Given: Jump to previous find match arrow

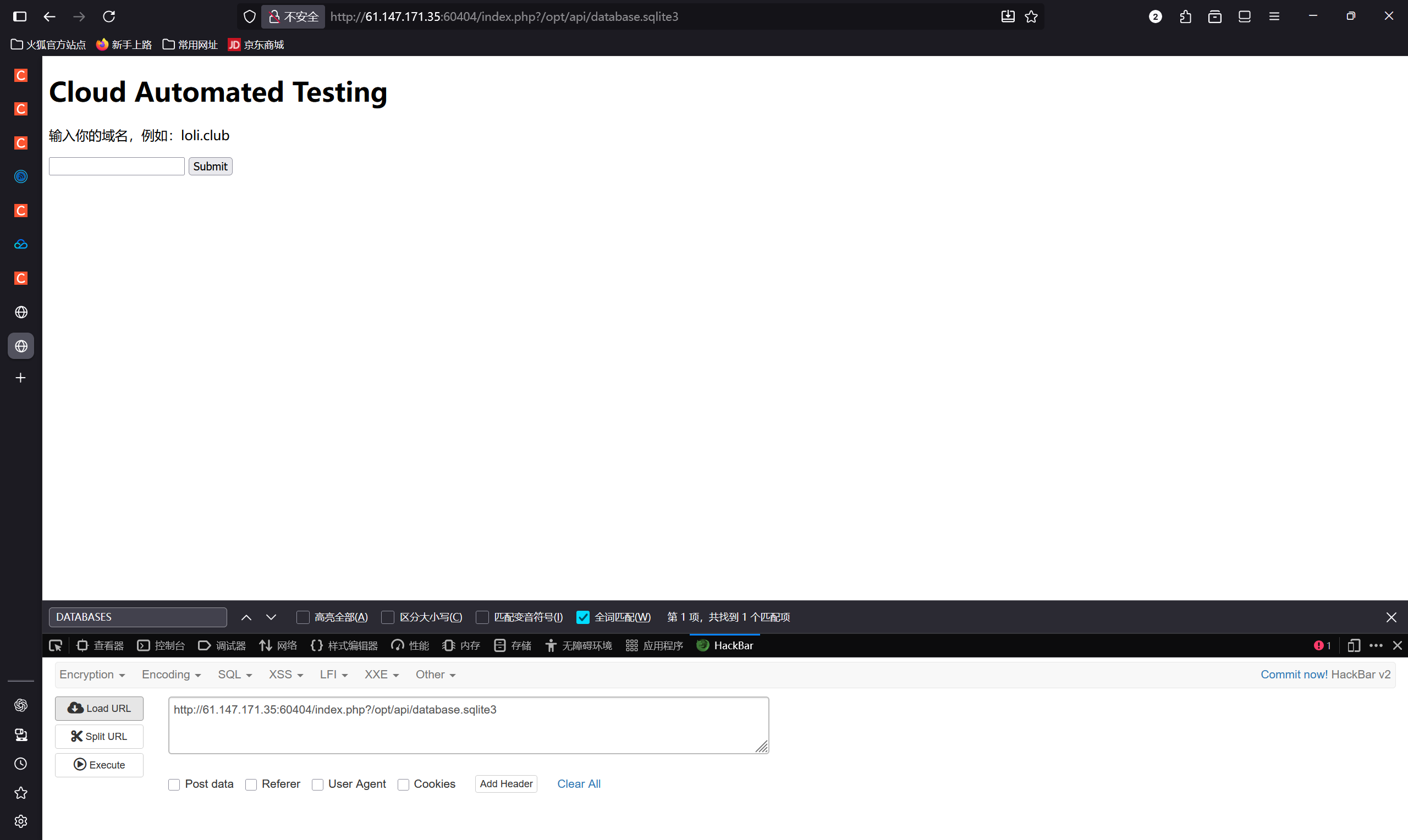Looking at the screenshot, I should click(x=246, y=617).
